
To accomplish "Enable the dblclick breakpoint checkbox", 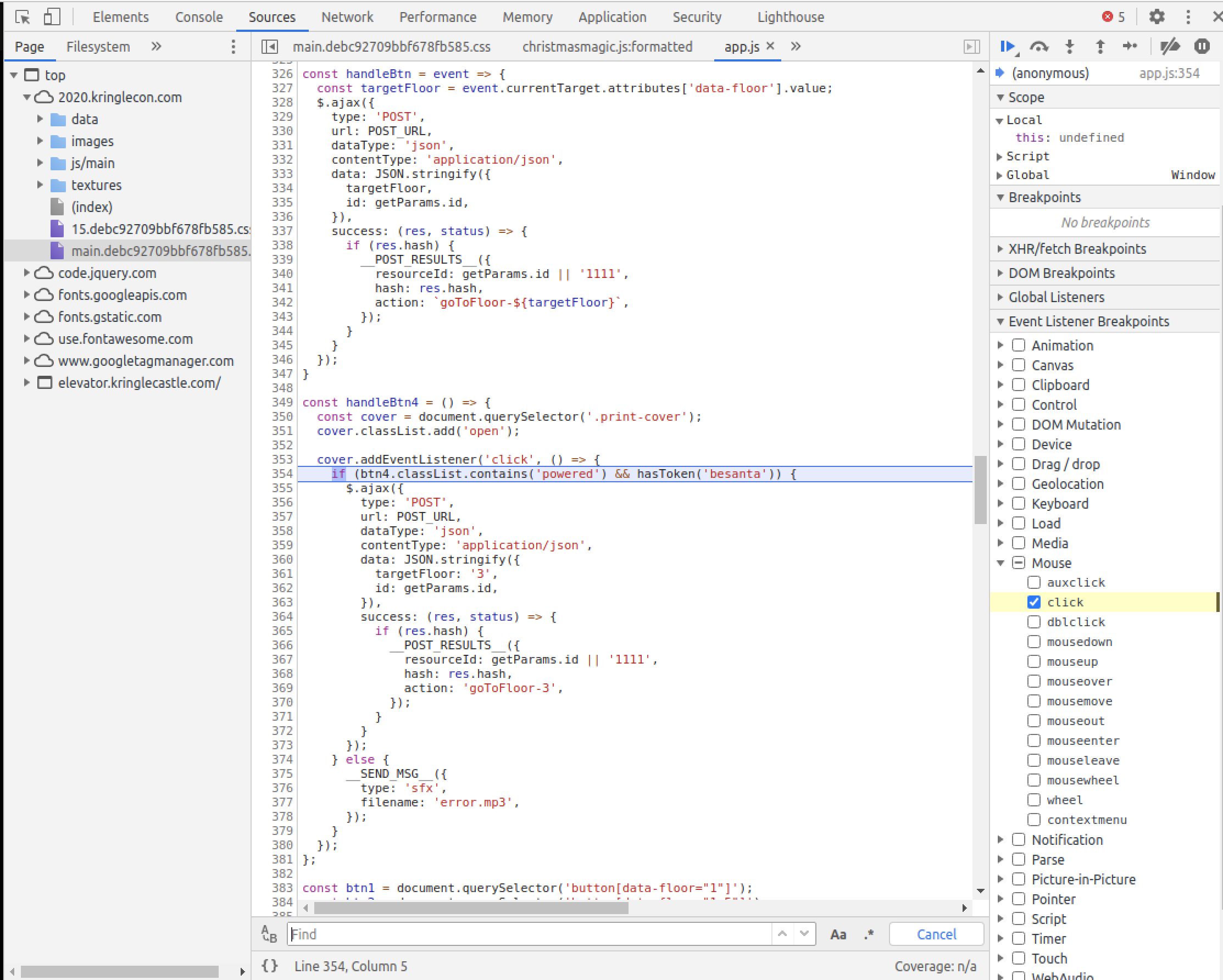I will click(x=1034, y=622).
